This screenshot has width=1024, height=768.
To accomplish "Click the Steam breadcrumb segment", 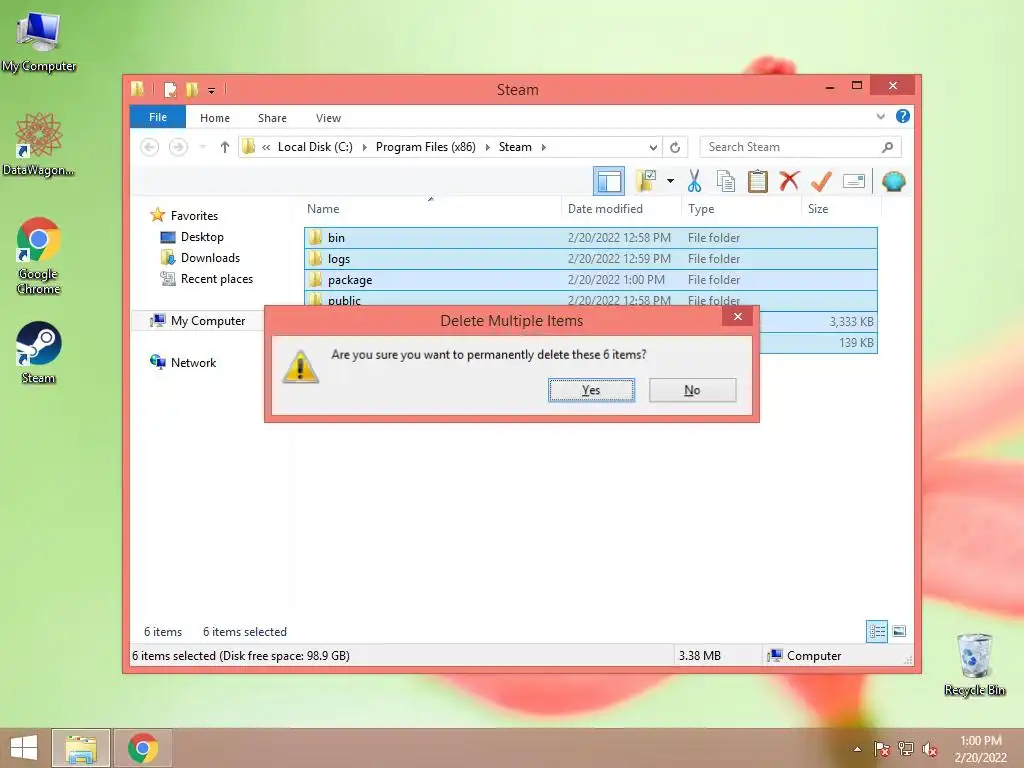I will 515,147.
